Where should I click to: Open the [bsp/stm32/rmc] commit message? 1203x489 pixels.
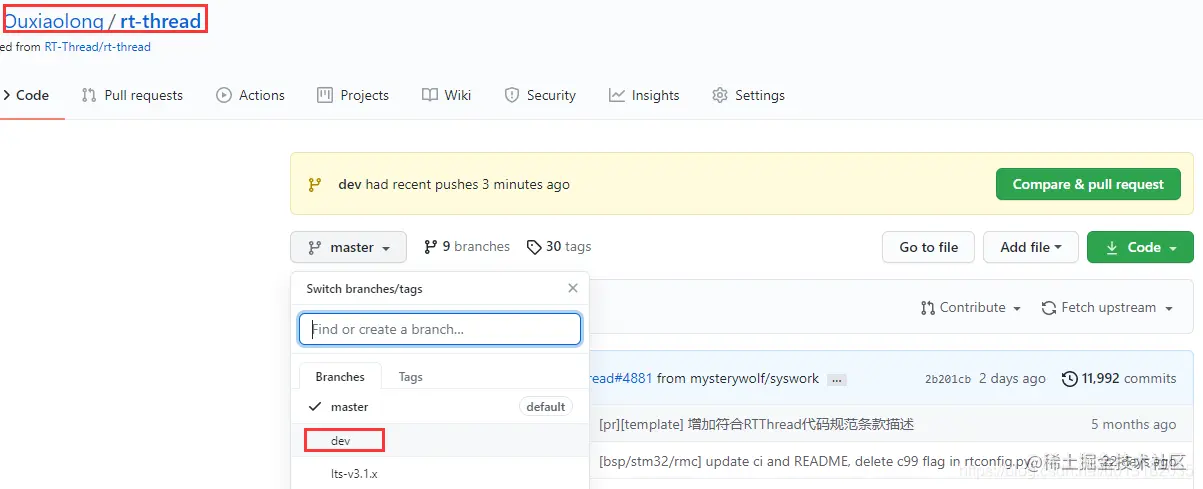tap(815, 462)
